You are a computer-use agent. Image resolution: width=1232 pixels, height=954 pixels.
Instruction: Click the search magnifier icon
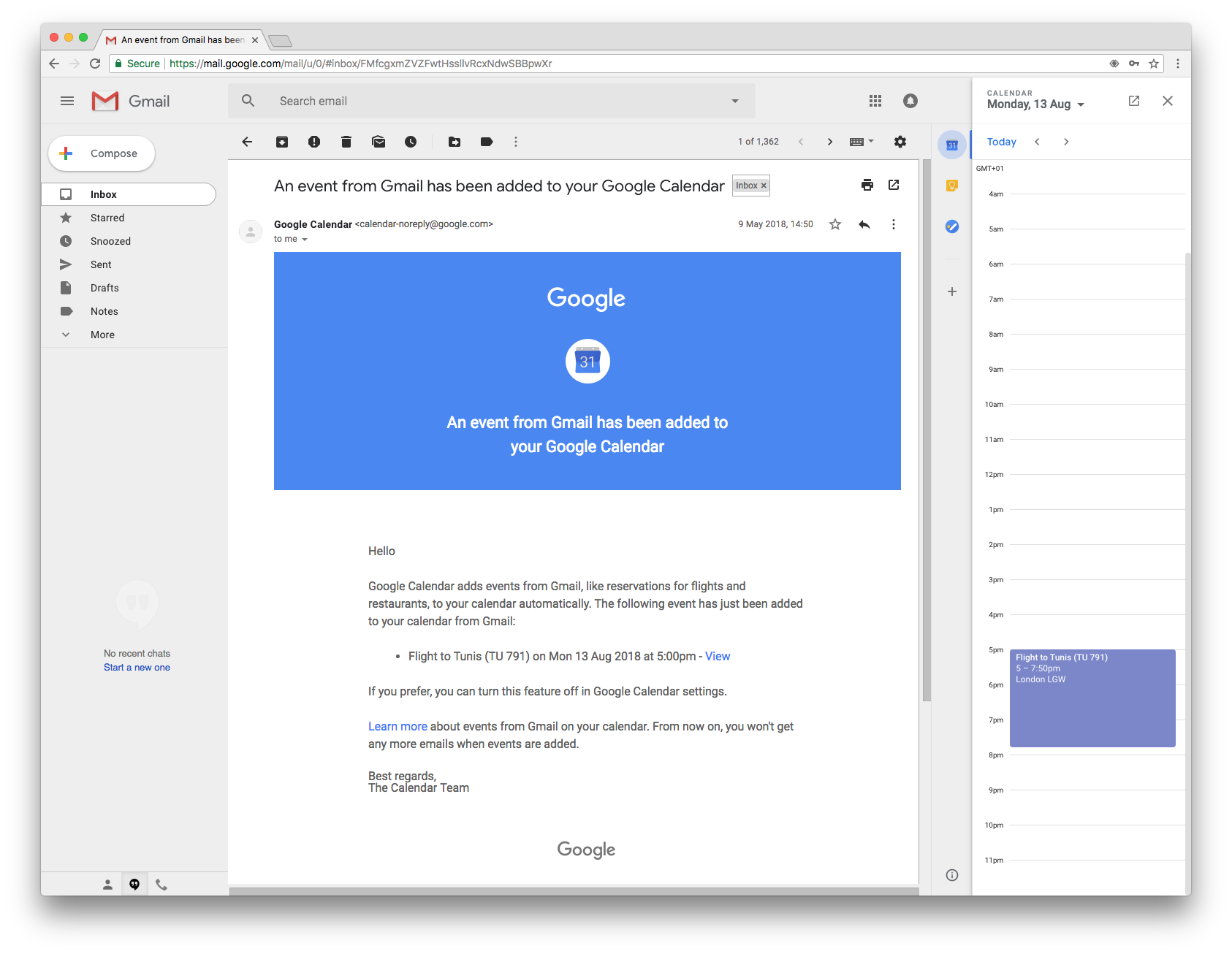coord(248,101)
